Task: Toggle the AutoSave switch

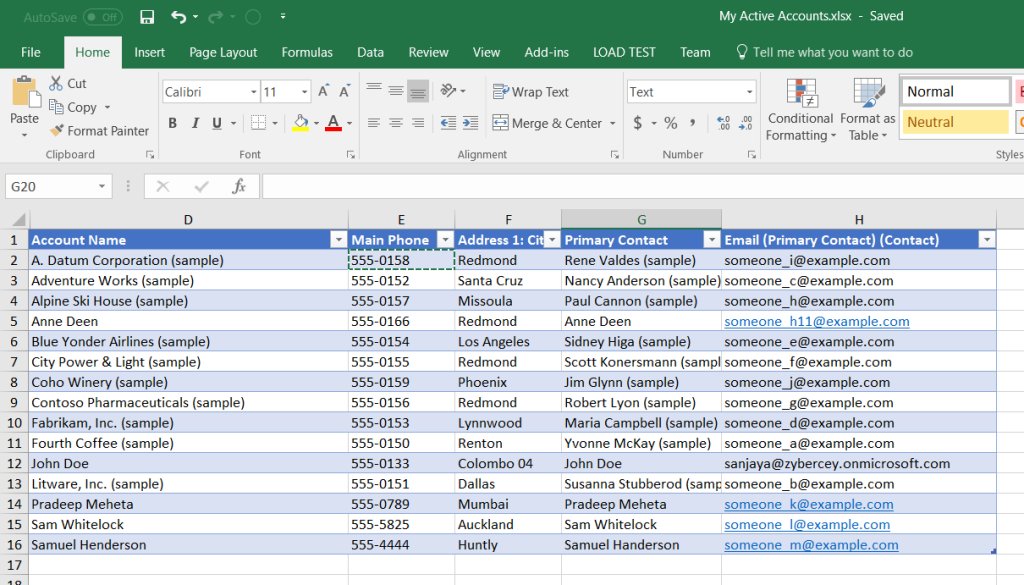Action: (x=103, y=17)
